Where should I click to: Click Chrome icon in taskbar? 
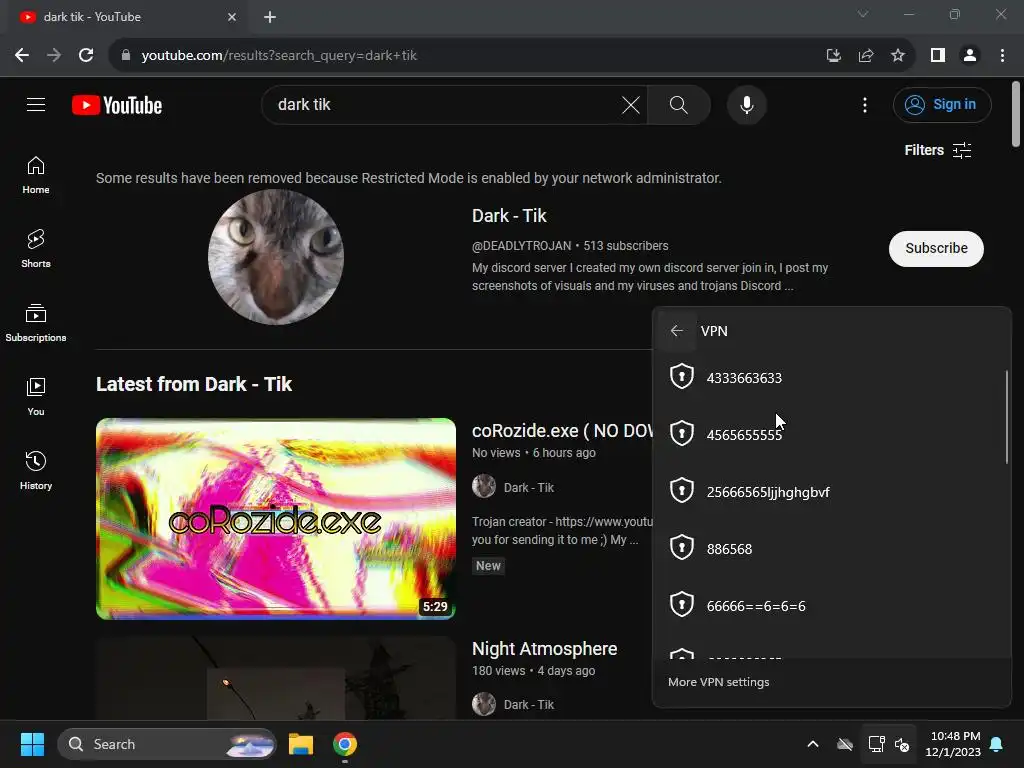pos(345,744)
